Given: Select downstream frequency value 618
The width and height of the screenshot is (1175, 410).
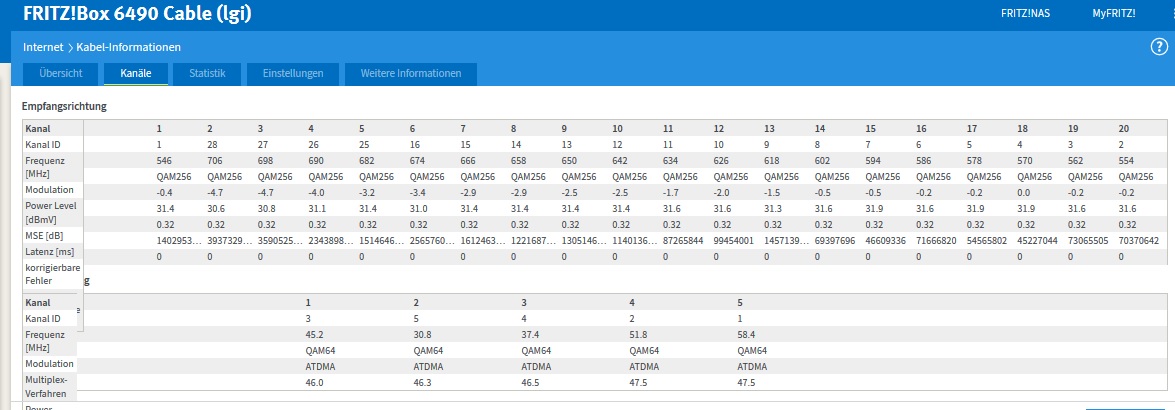Looking at the screenshot, I should click(773, 160).
